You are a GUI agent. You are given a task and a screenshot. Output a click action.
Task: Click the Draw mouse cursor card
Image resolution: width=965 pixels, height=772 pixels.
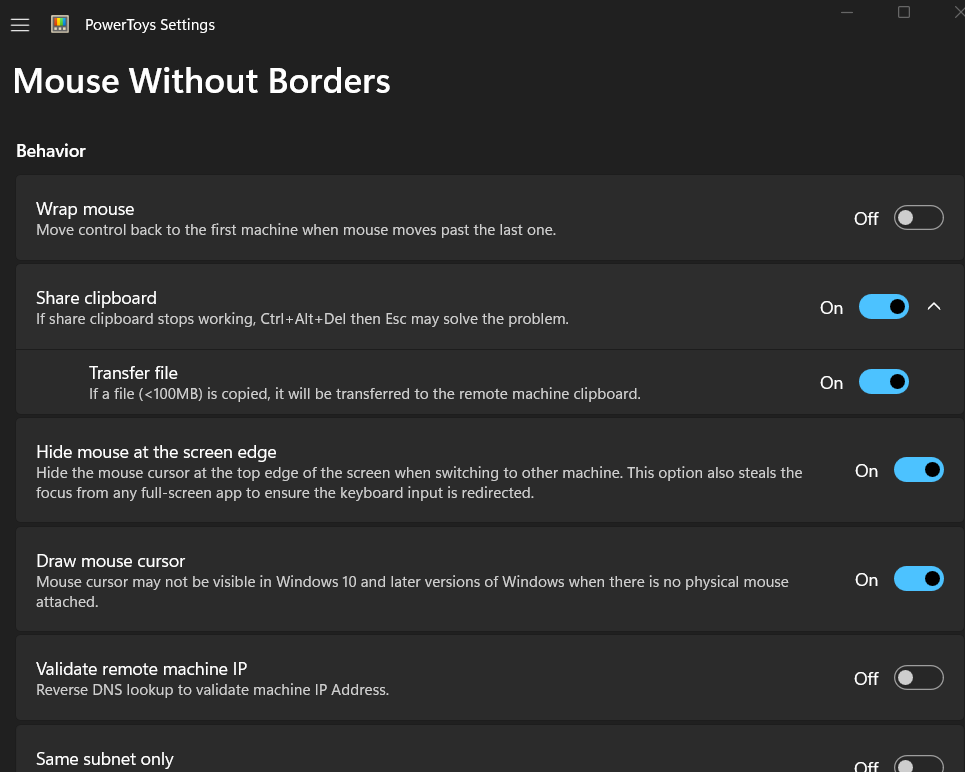pyautogui.click(x=490, y=579)
